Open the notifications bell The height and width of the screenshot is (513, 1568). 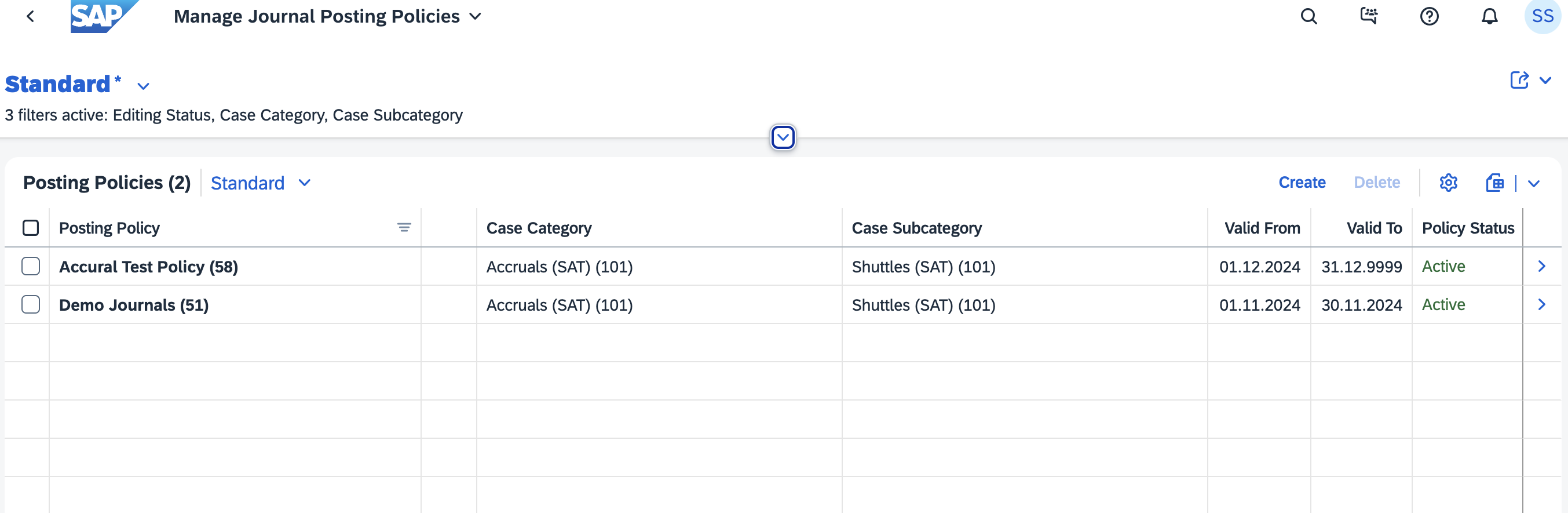tap(1489, 16)
